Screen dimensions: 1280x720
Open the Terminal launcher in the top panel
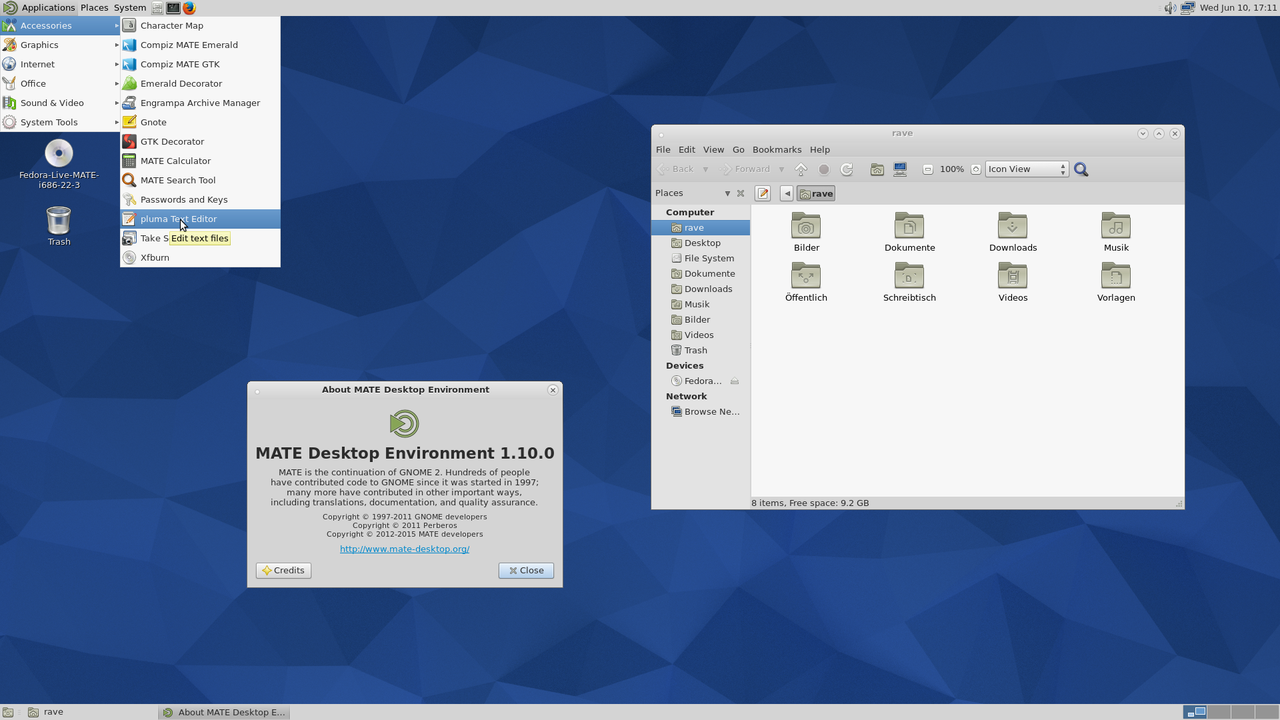click(173, 8)
